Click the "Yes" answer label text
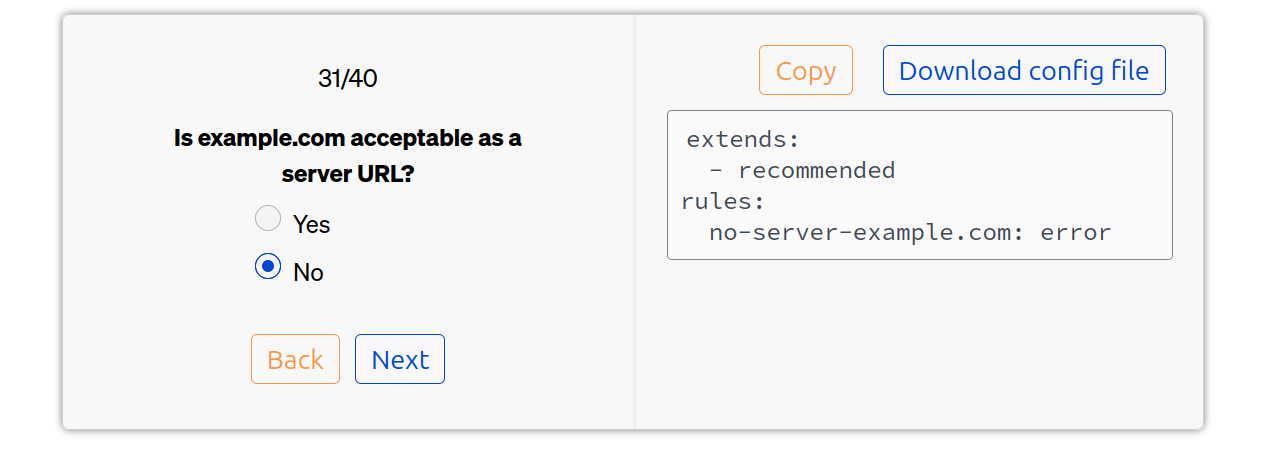This screenshot has height=465, width=1274. (311, 225)
